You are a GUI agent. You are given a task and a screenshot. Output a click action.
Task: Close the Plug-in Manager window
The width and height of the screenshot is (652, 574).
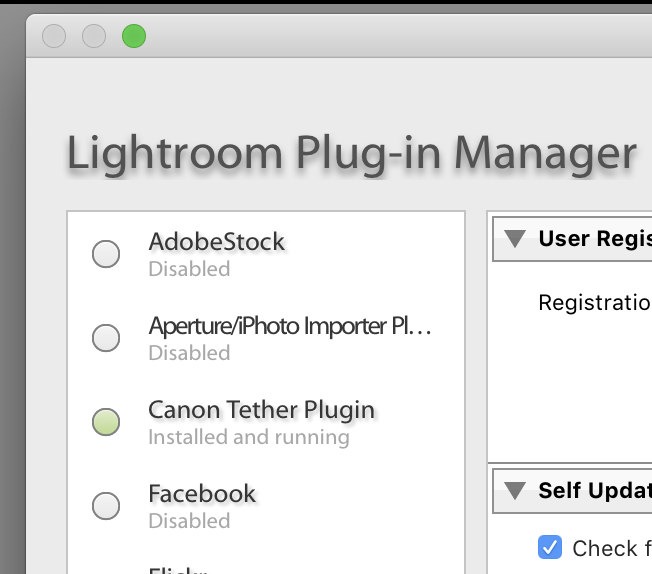pos(54,37)
